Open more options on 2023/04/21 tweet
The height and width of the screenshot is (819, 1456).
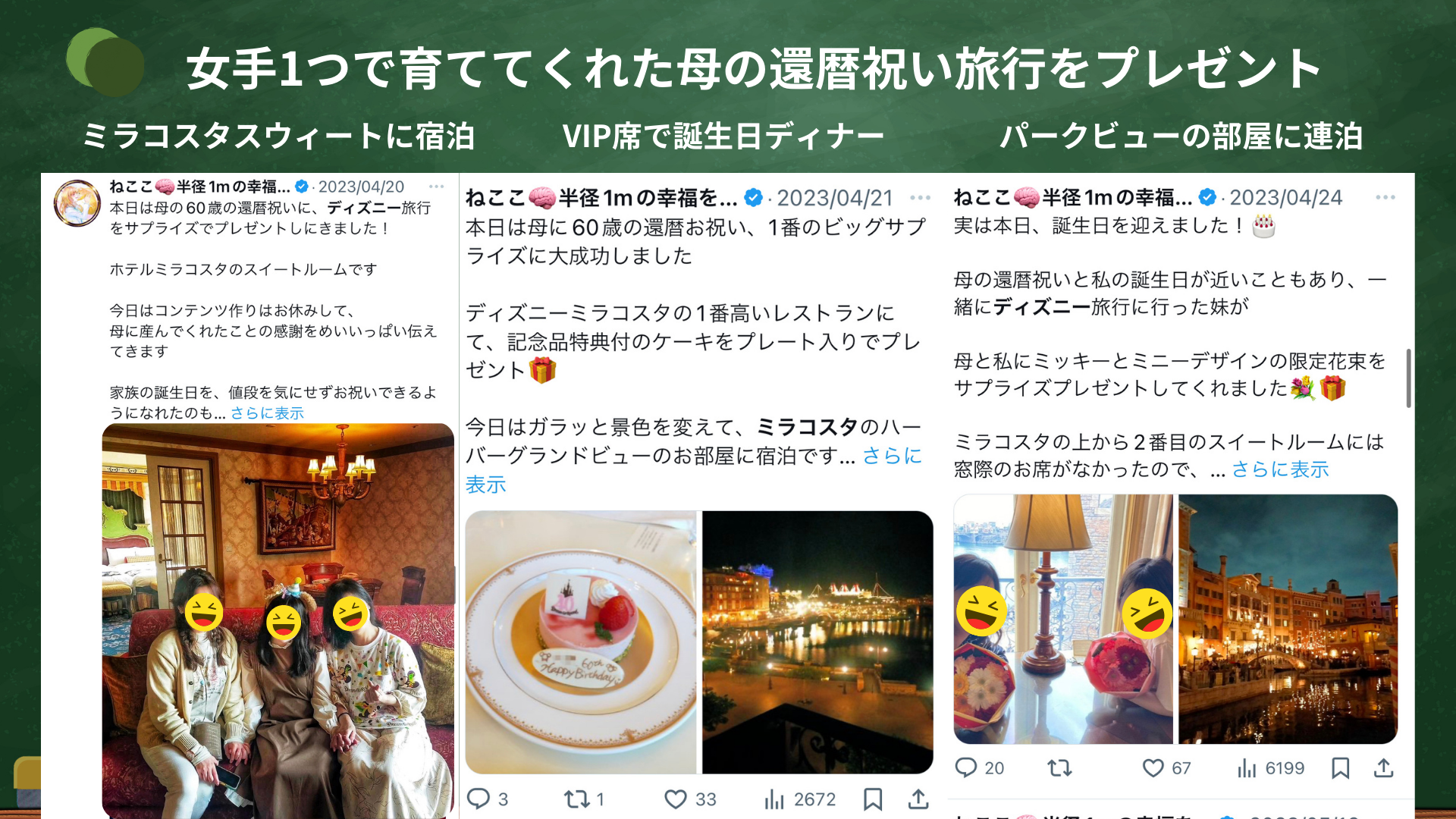(921, 198)
